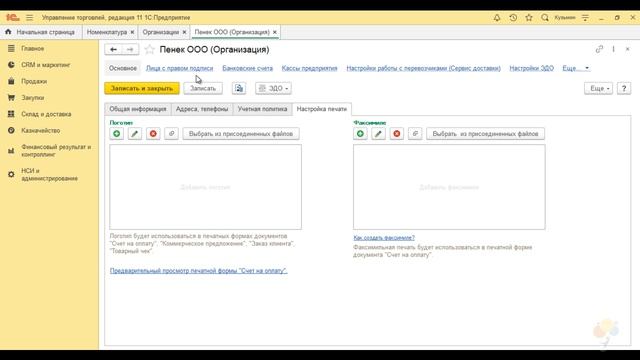Open notifications bell icon
This screenshot has width=640, height=360.
coord(497,18)
